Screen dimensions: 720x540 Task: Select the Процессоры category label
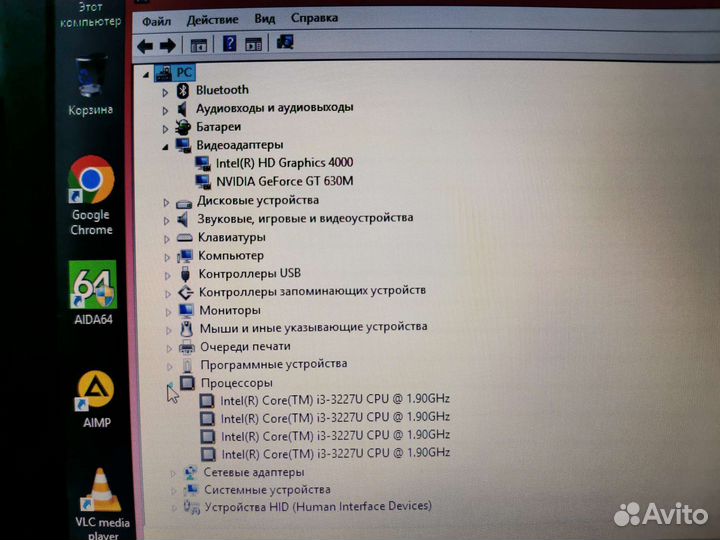click(236, 382)
